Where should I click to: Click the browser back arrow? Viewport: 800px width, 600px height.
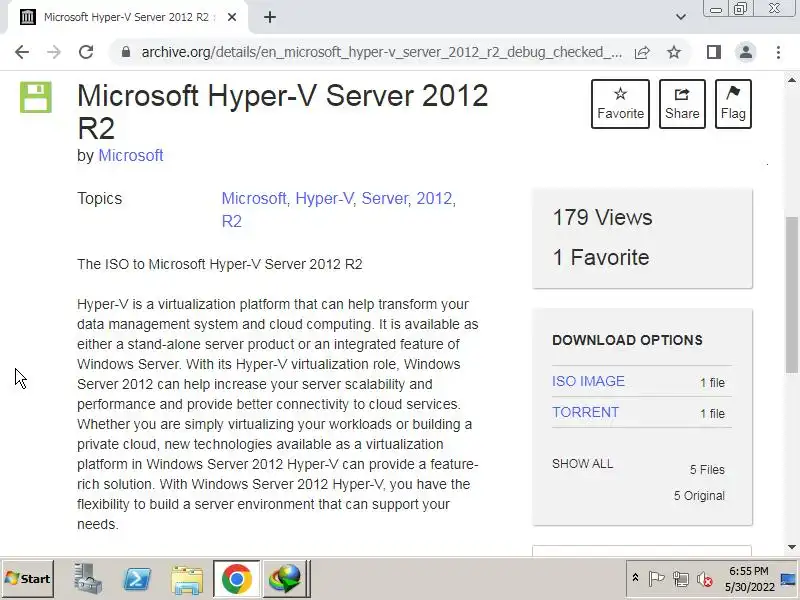(x=22, y=52)
